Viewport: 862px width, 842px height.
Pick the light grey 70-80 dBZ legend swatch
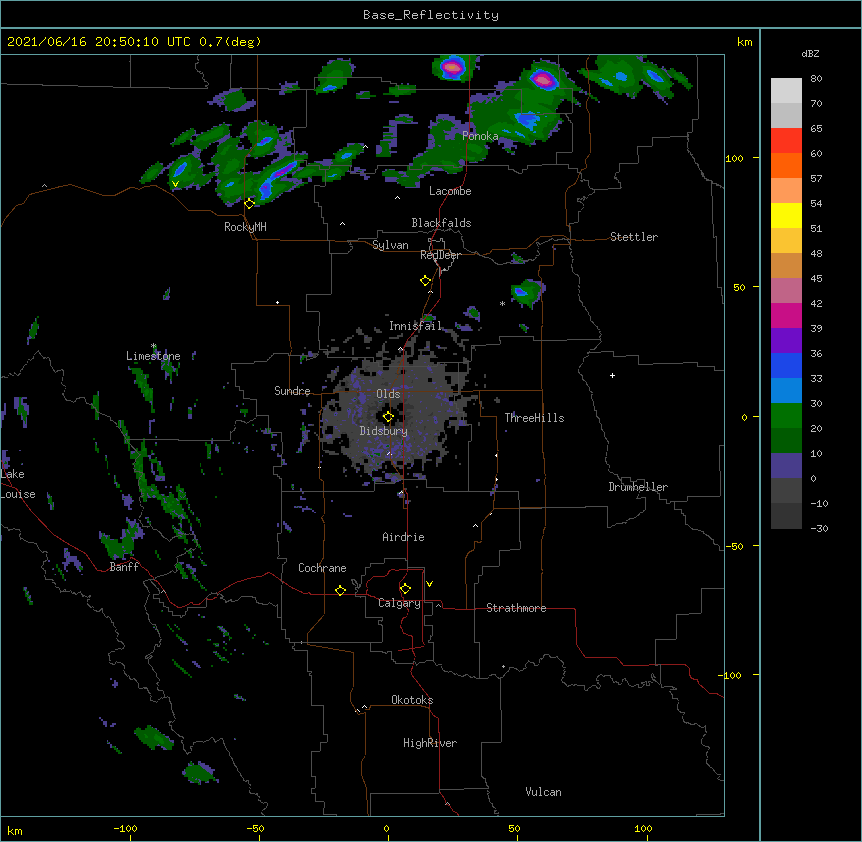tap(786, 91)
